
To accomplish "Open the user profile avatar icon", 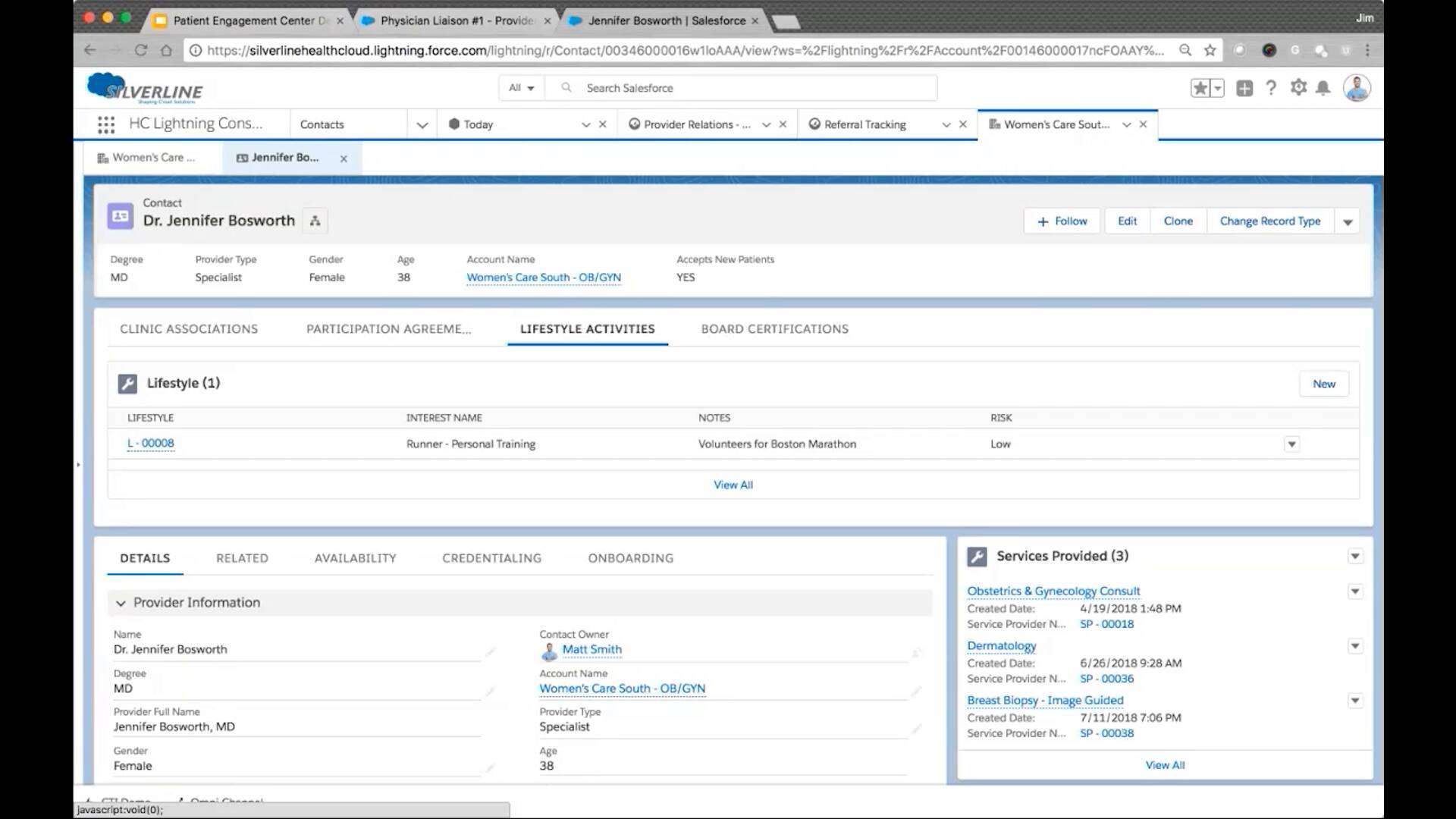I will click(x=1358, y=88).
